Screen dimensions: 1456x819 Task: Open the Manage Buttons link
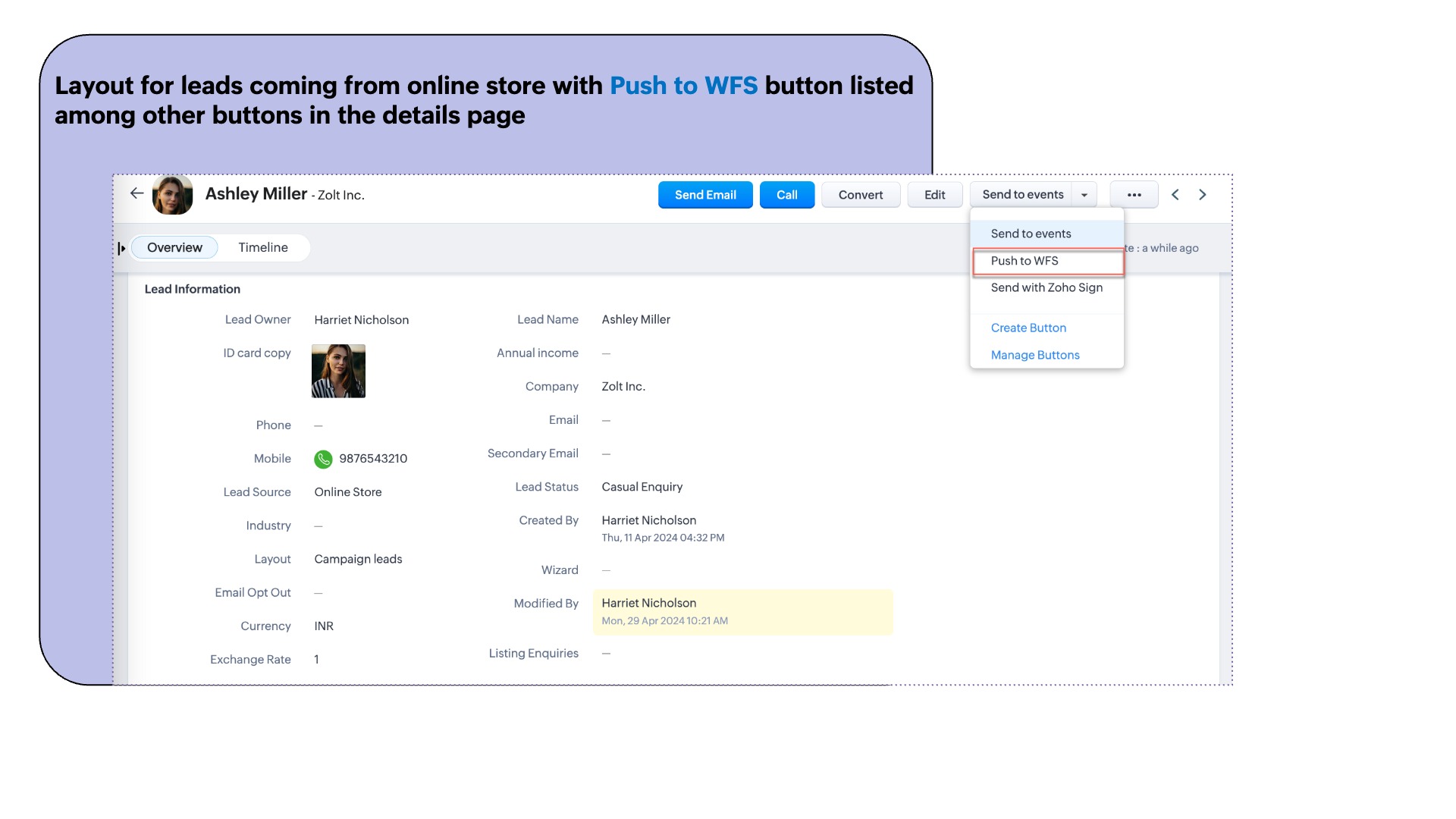pyautogui.click(x=1035, y=355)
